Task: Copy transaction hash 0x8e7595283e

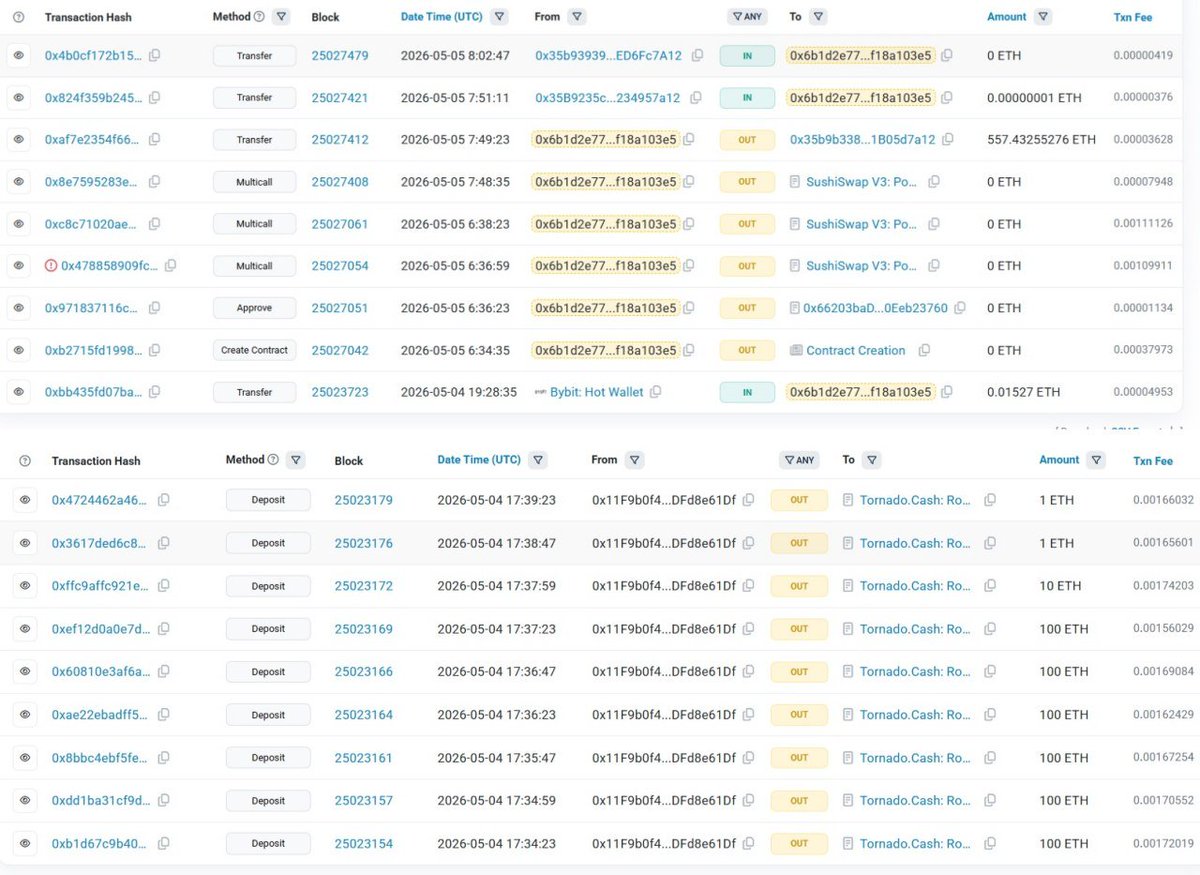Action: pyautogui.click(x=154, y=182)
